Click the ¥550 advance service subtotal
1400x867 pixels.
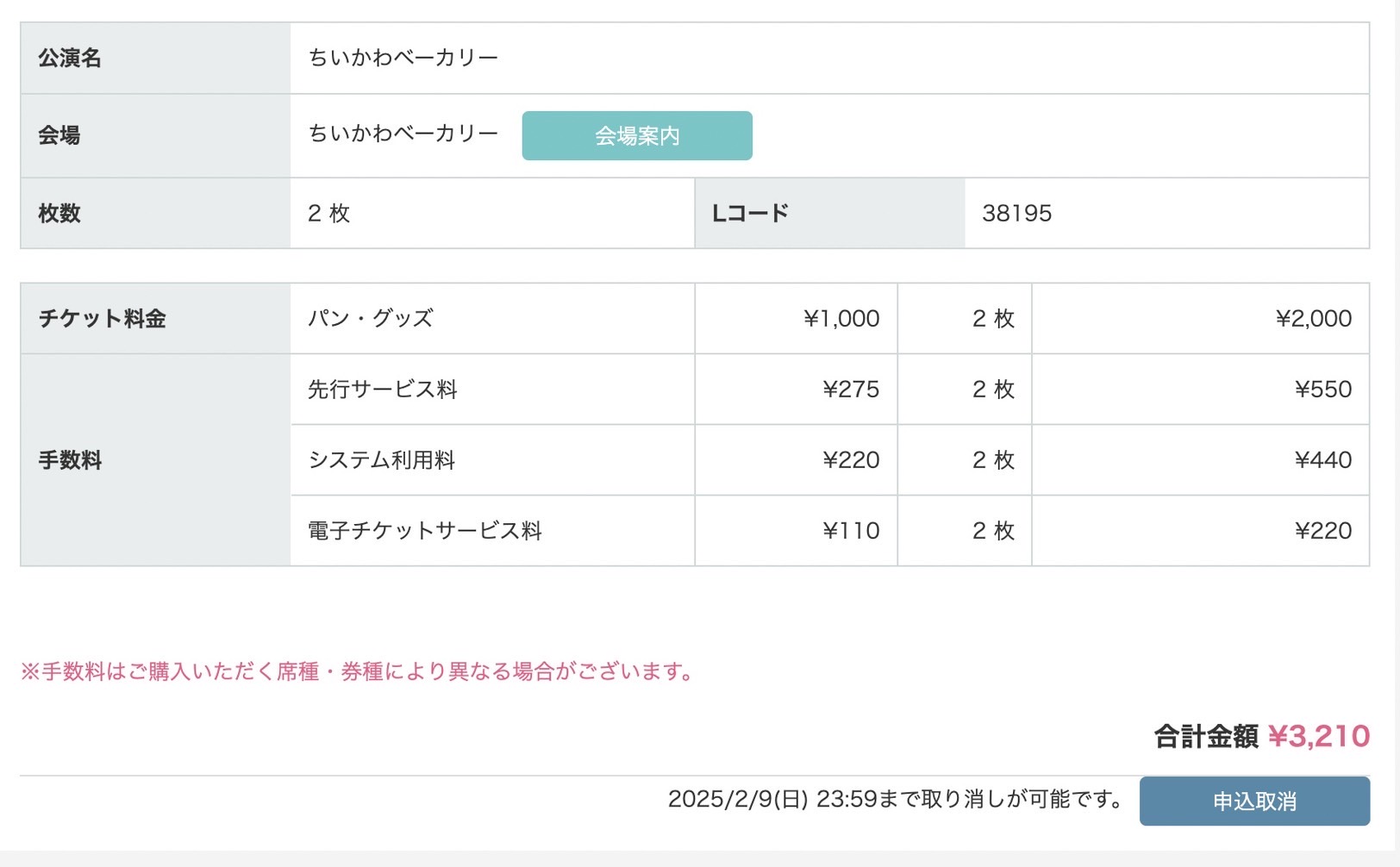pos(1322,390)
